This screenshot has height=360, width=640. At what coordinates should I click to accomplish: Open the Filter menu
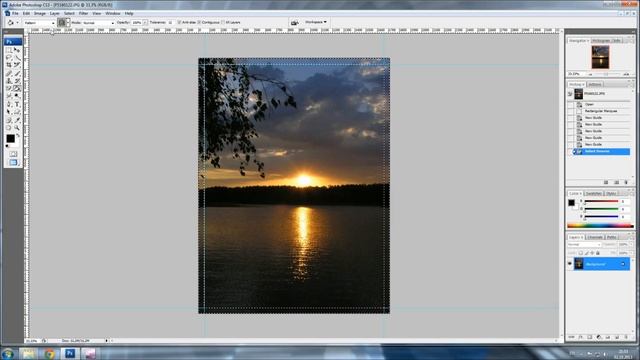(x=83, y=13)
